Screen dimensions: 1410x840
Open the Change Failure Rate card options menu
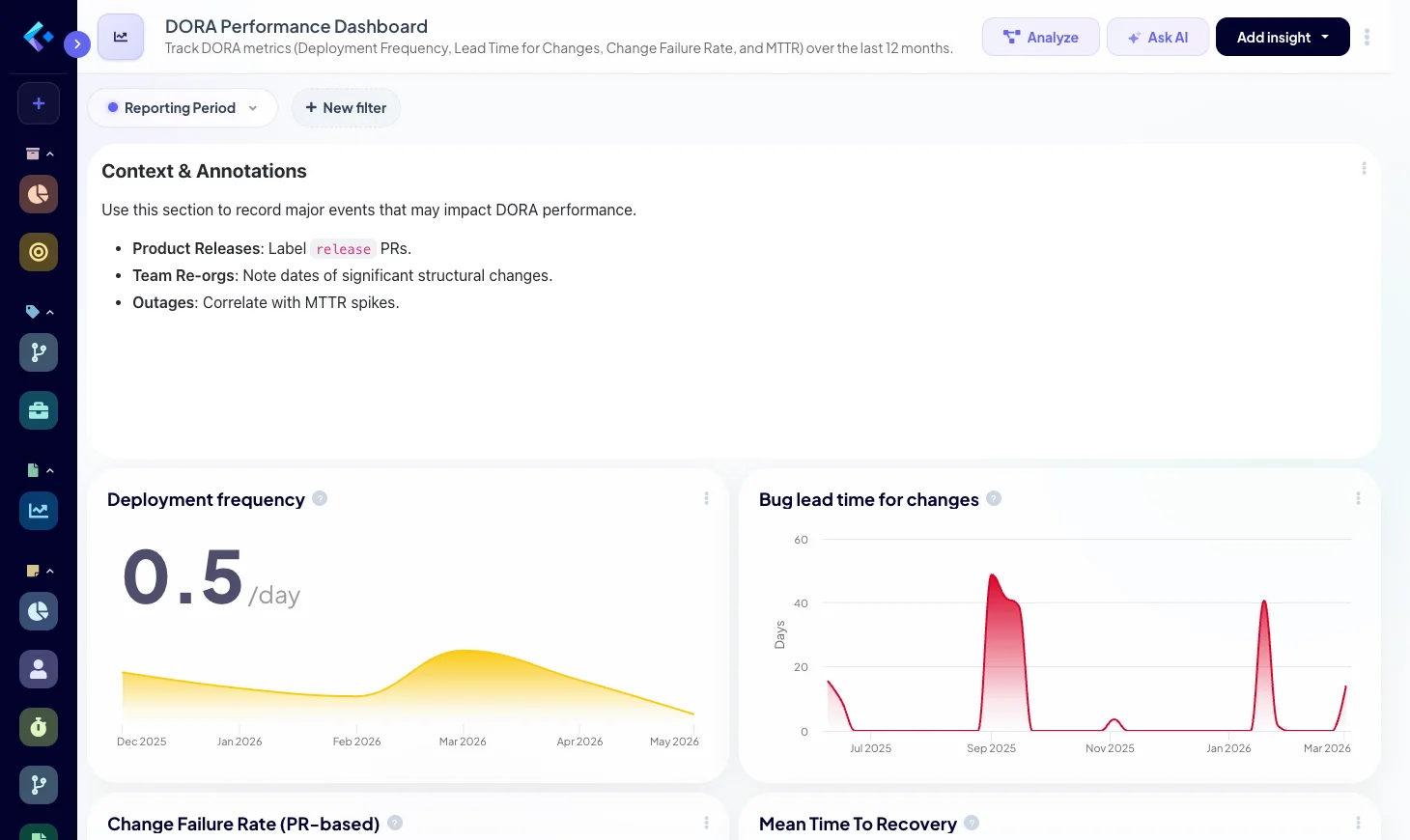coord(706,823)
